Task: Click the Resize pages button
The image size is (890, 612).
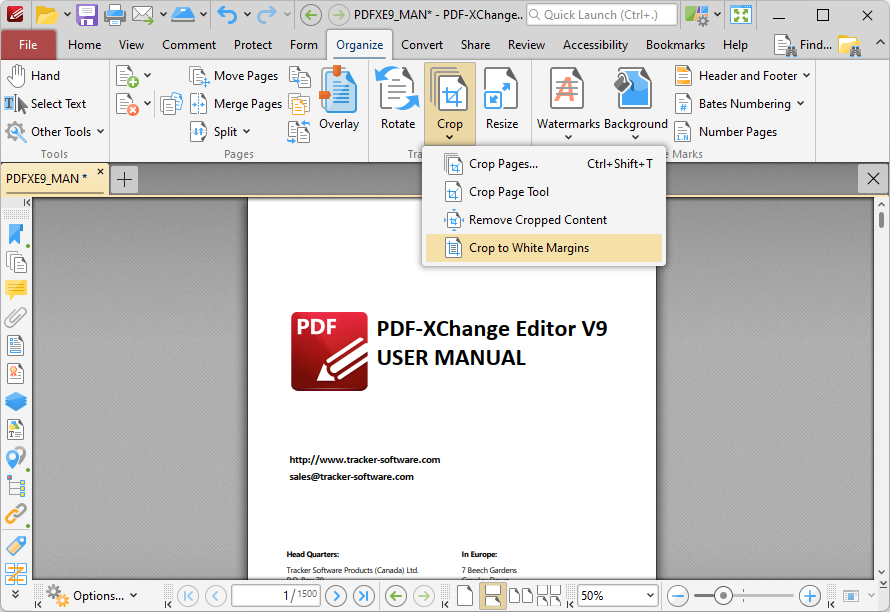Action: pyautogui.click(x=502, y=99)
